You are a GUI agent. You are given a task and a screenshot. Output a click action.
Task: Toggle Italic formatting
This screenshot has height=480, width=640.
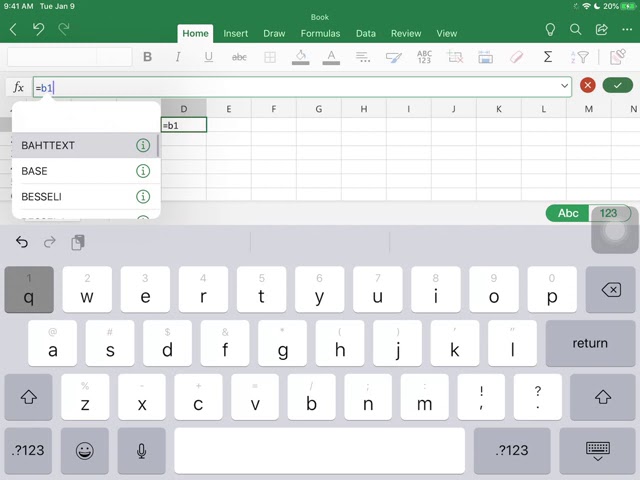click(x=178, y=57)
